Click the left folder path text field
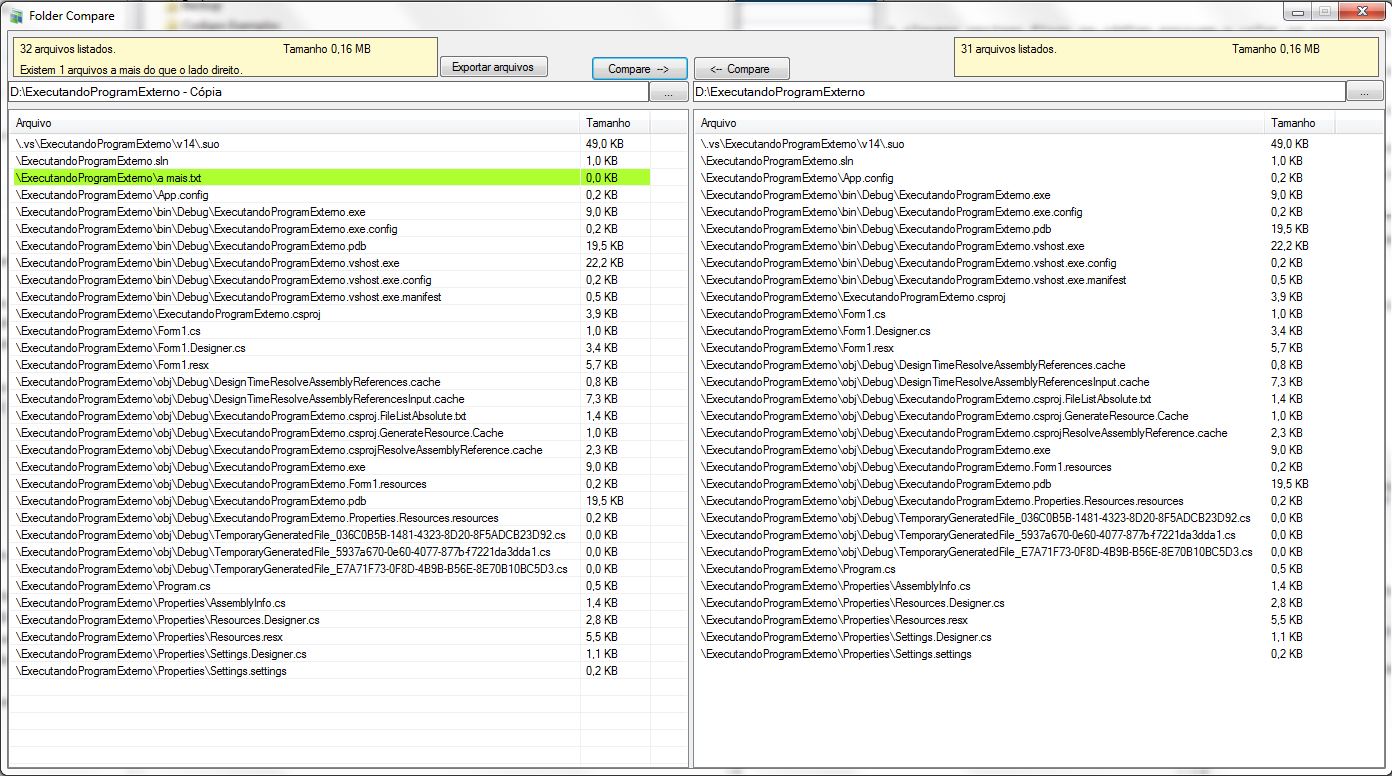 (x=328, y=92)
